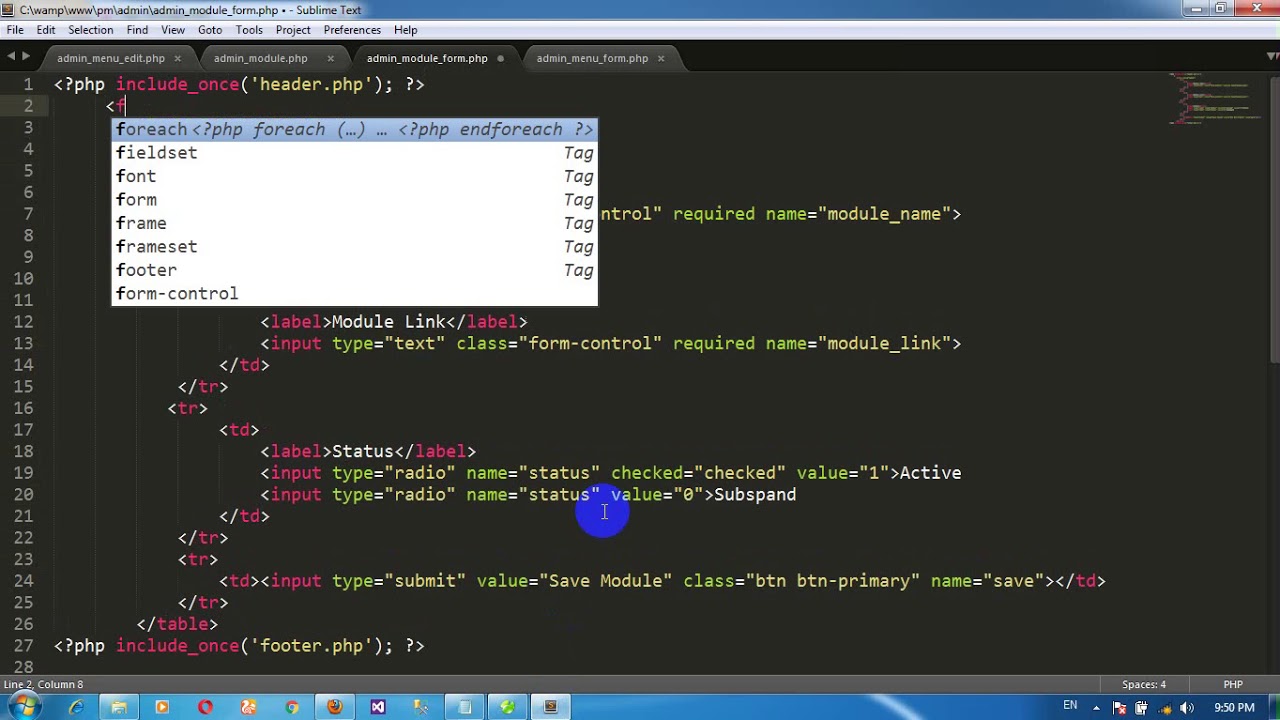
Task: Click line 24 with the Save Module input
Action: click(x=662, y=581)
